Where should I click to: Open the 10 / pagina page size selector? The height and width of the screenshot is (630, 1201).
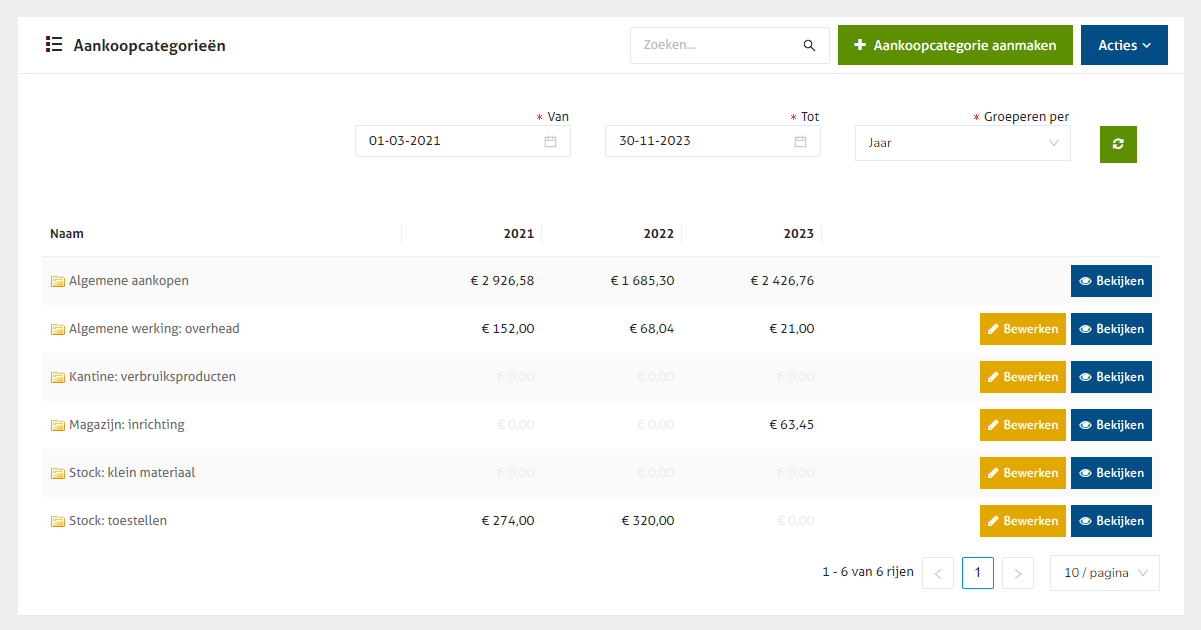click(x=1104, y=573)
